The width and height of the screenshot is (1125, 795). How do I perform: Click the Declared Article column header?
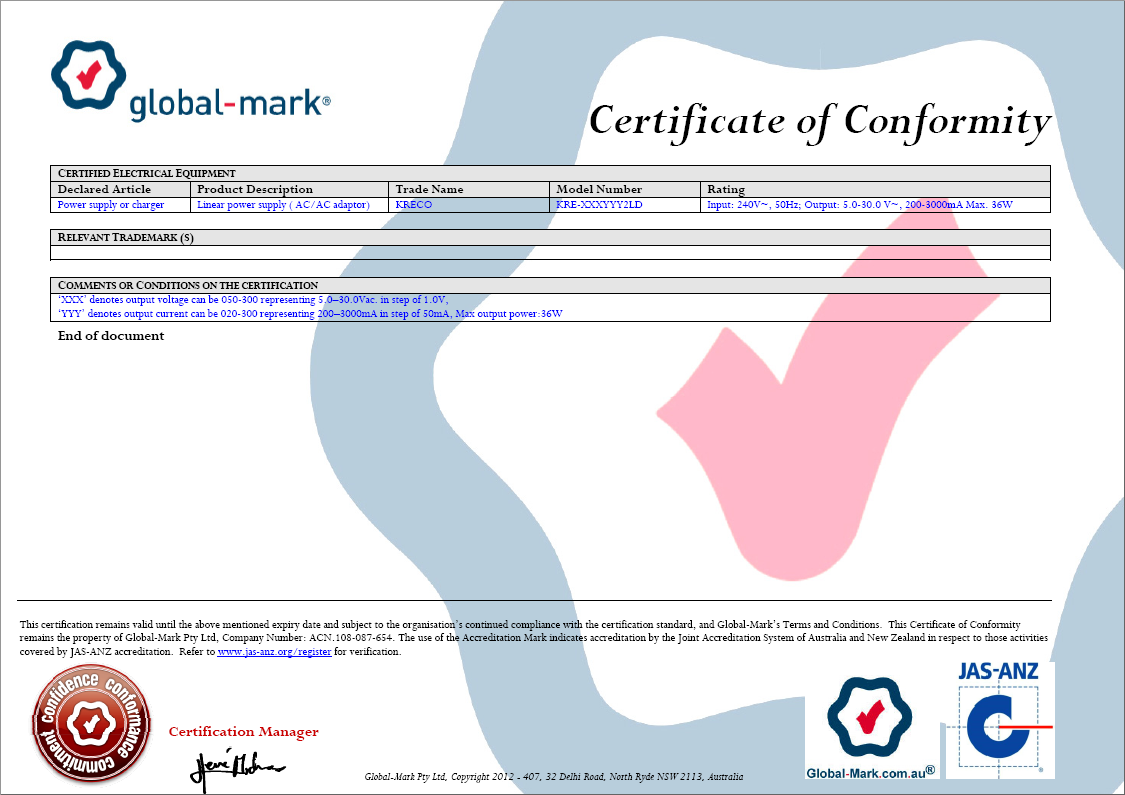click(x=104, y=189)
